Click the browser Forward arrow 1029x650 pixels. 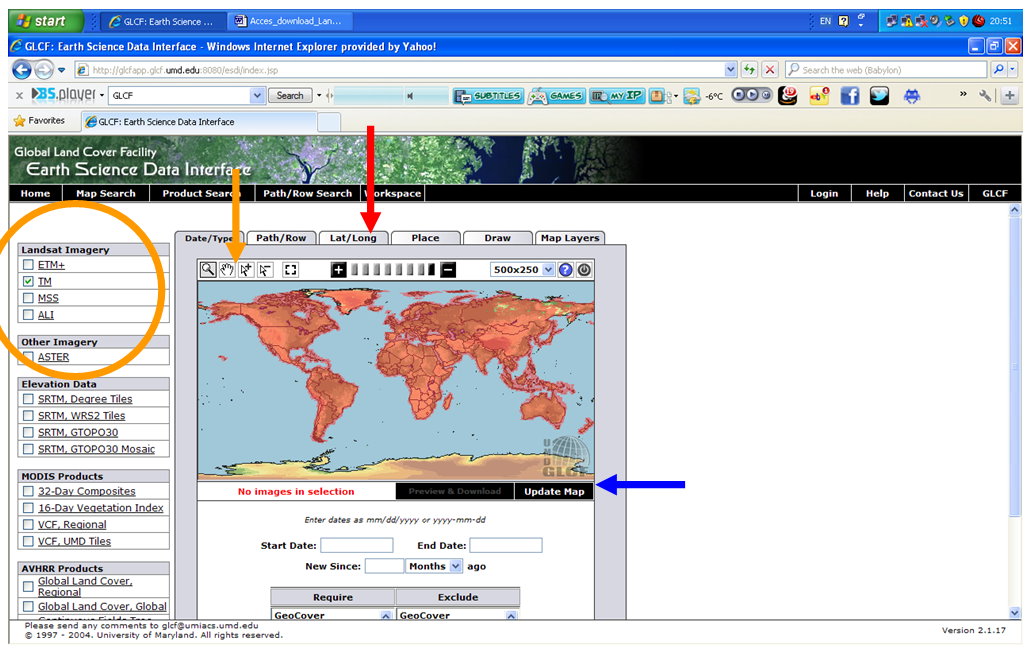[44, 70]
